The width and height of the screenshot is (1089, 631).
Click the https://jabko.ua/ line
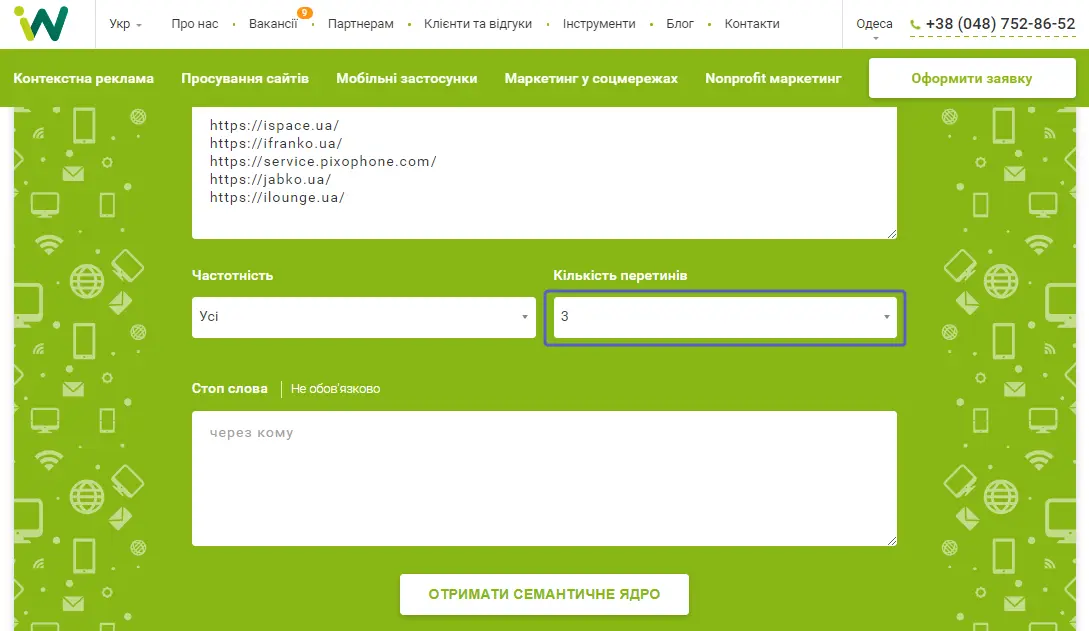(270, 180)
